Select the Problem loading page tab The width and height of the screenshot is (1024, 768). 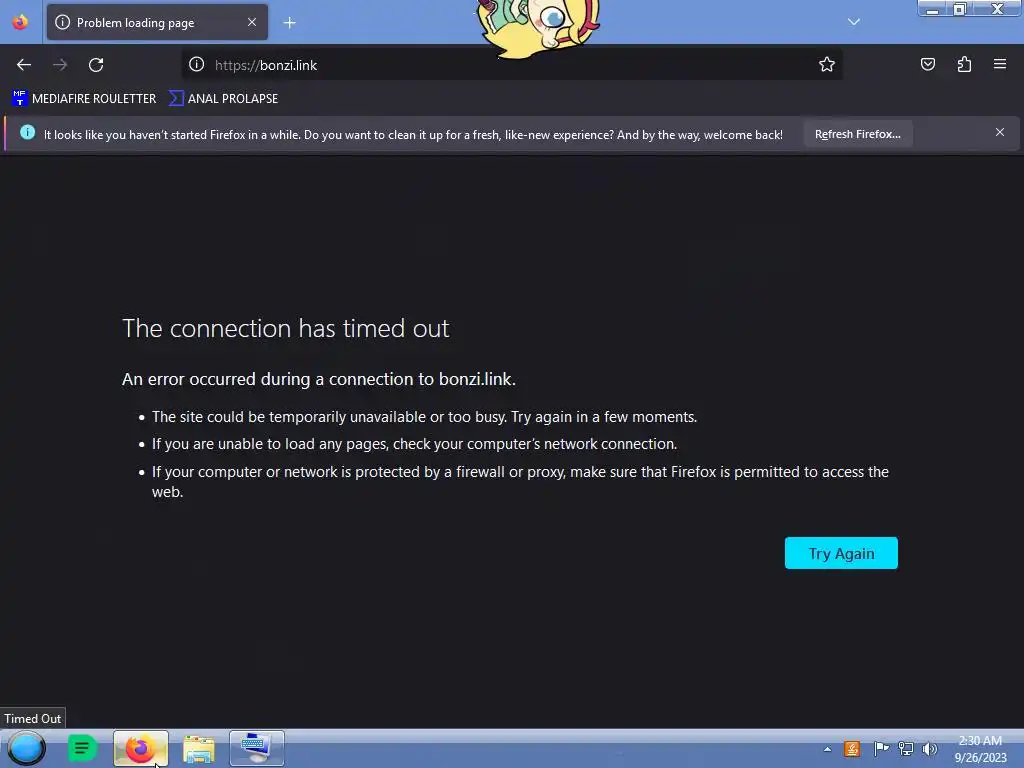(x=157, y=22)
